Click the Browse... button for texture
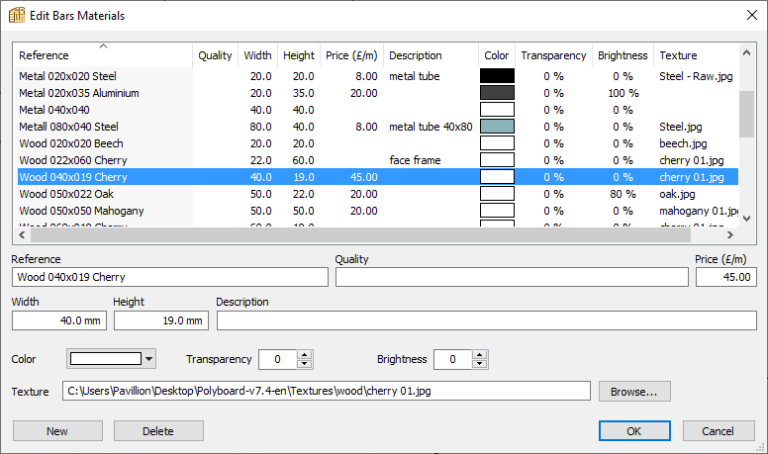The image size is (768, 454). click(x=634, y=391)
